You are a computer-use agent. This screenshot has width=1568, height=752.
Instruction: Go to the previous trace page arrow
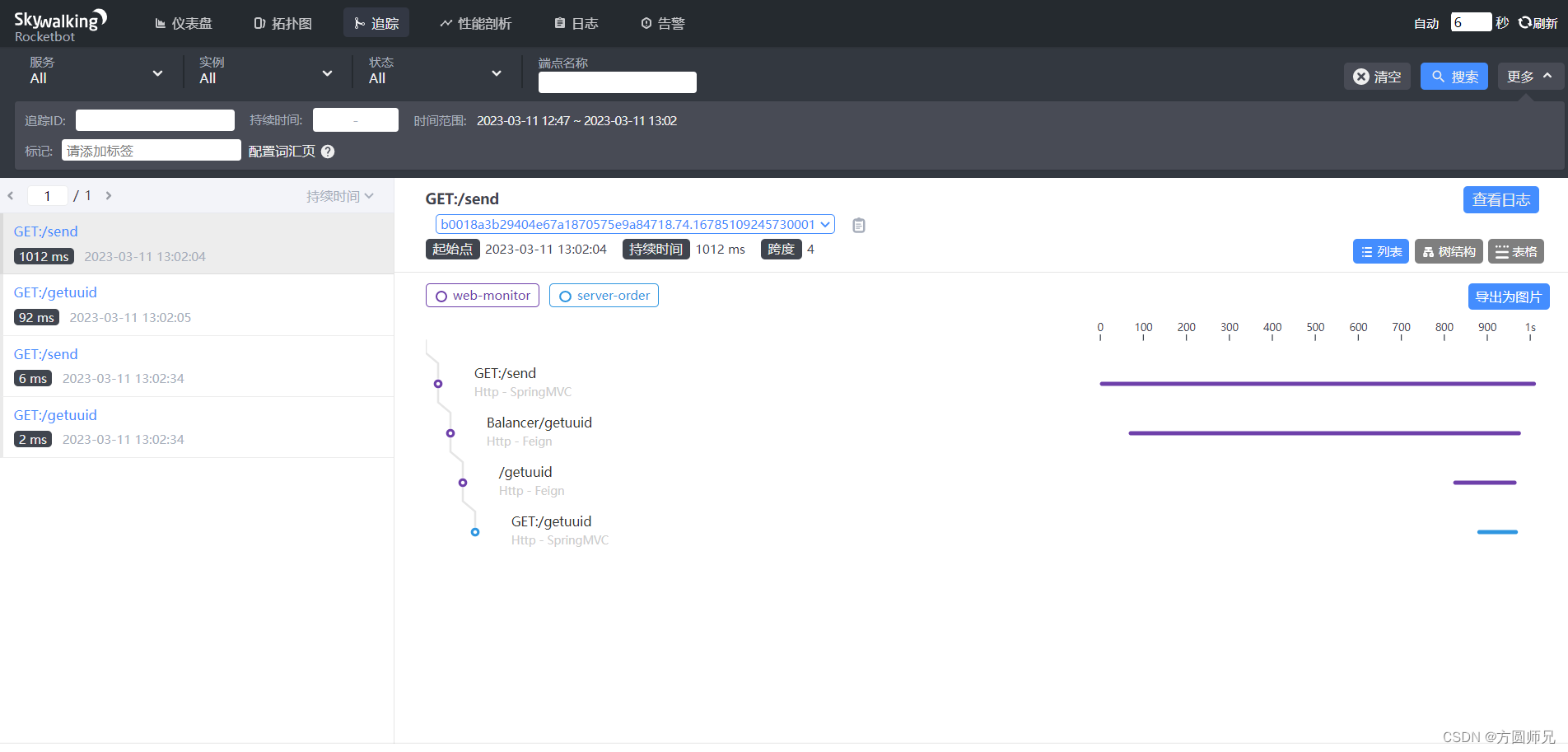coord(11,196)
